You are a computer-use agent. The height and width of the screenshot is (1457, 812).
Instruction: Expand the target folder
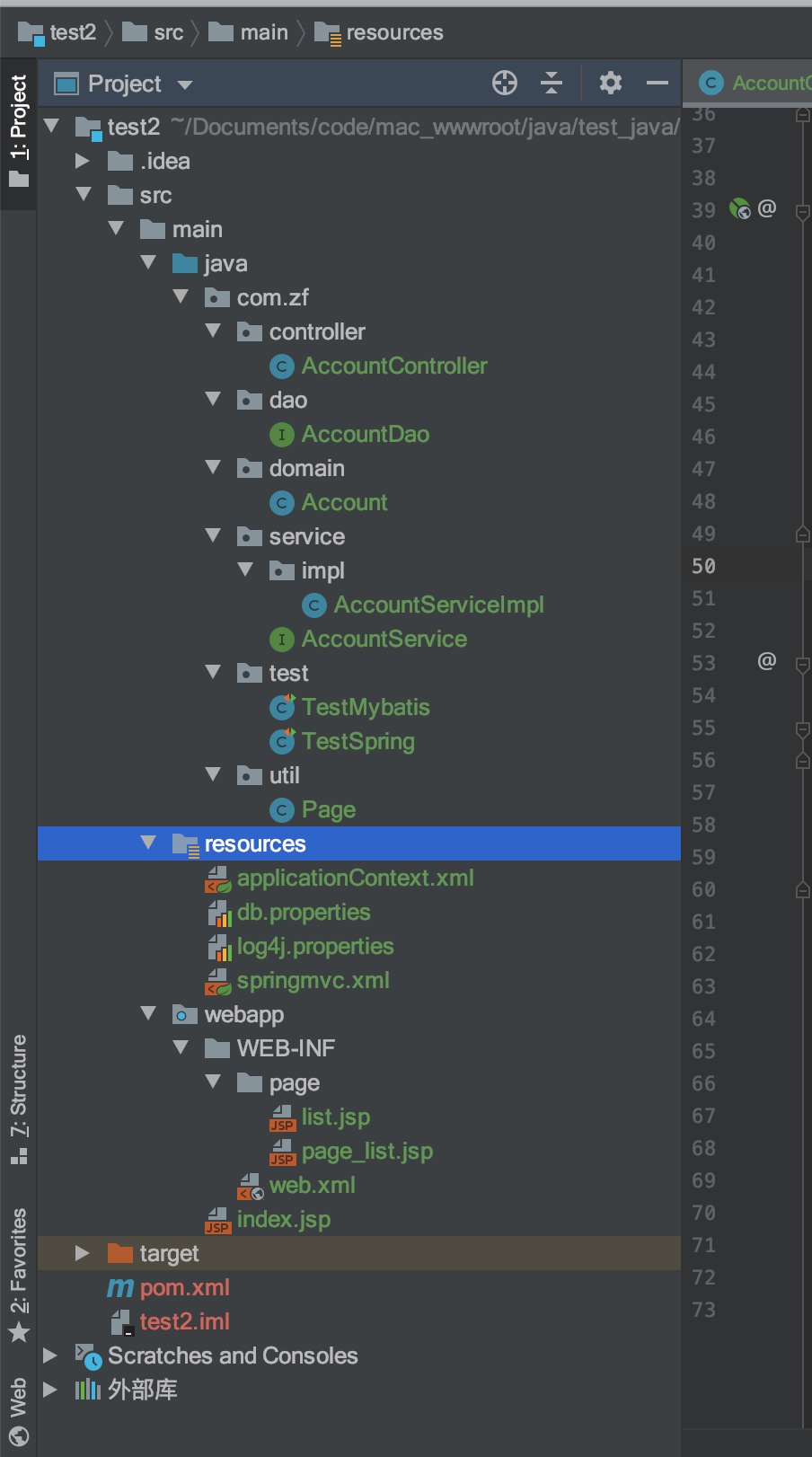(83, 1253)
